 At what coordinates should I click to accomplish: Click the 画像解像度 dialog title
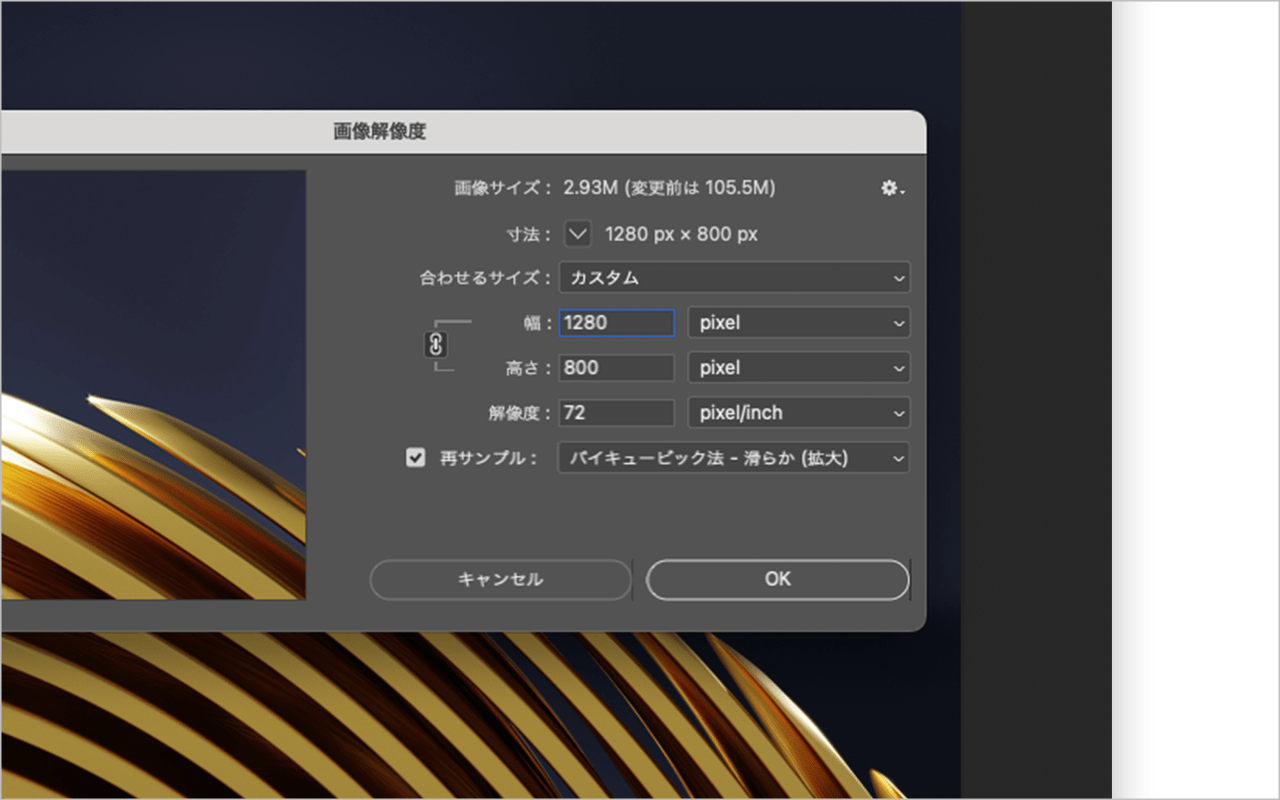pos(380,131)
